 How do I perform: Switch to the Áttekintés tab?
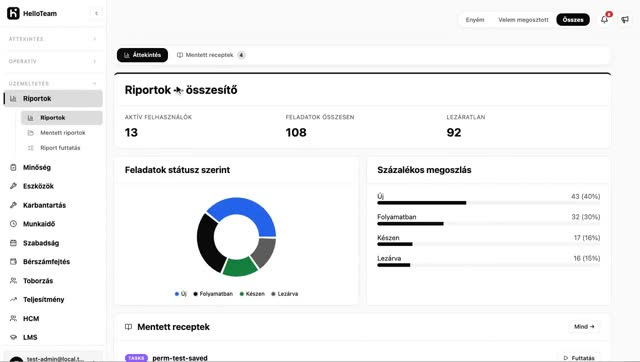click(142, 55)
